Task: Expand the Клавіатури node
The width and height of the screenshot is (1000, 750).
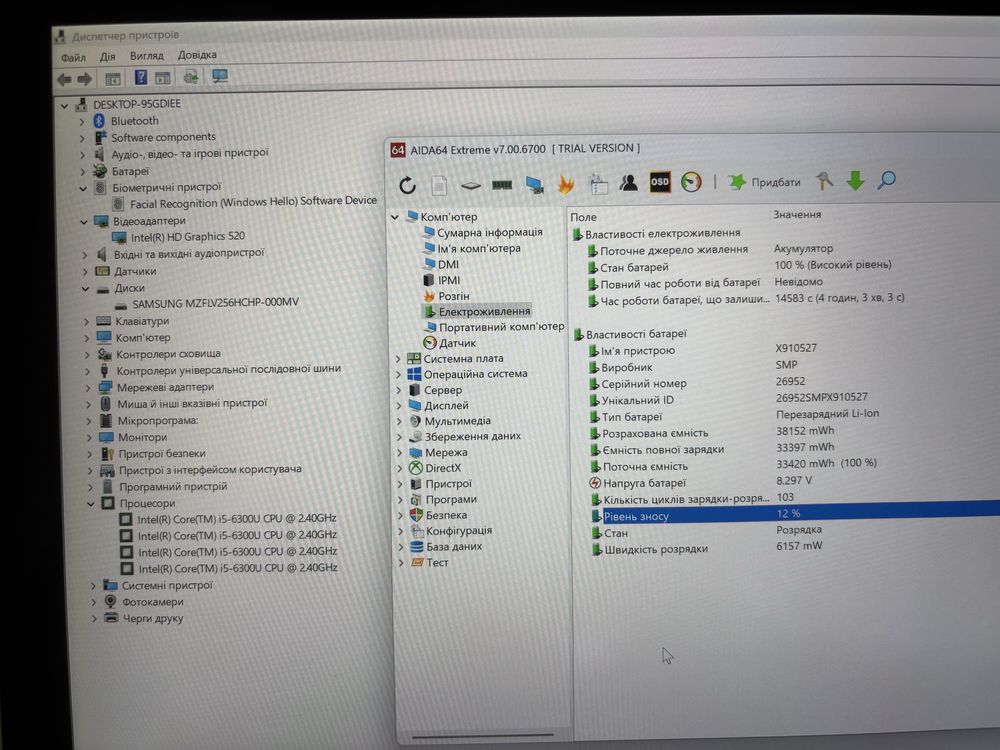Action: tap(86, 322)
